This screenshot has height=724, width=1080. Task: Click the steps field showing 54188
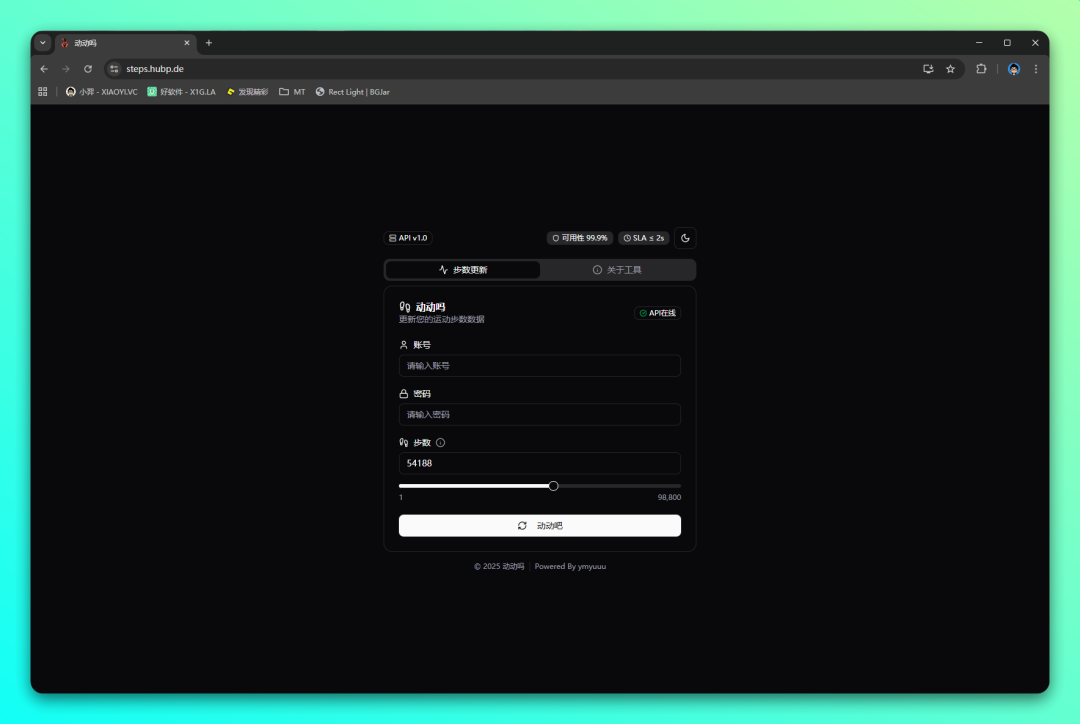[539, 464]
